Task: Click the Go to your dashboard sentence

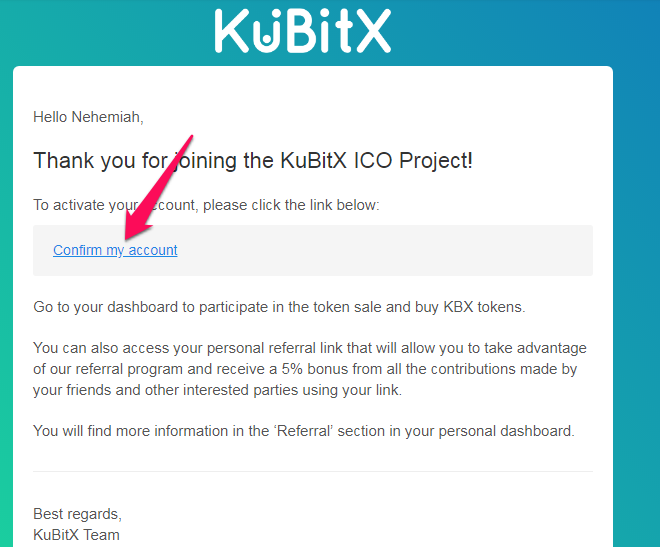Action: pos(279,307)
